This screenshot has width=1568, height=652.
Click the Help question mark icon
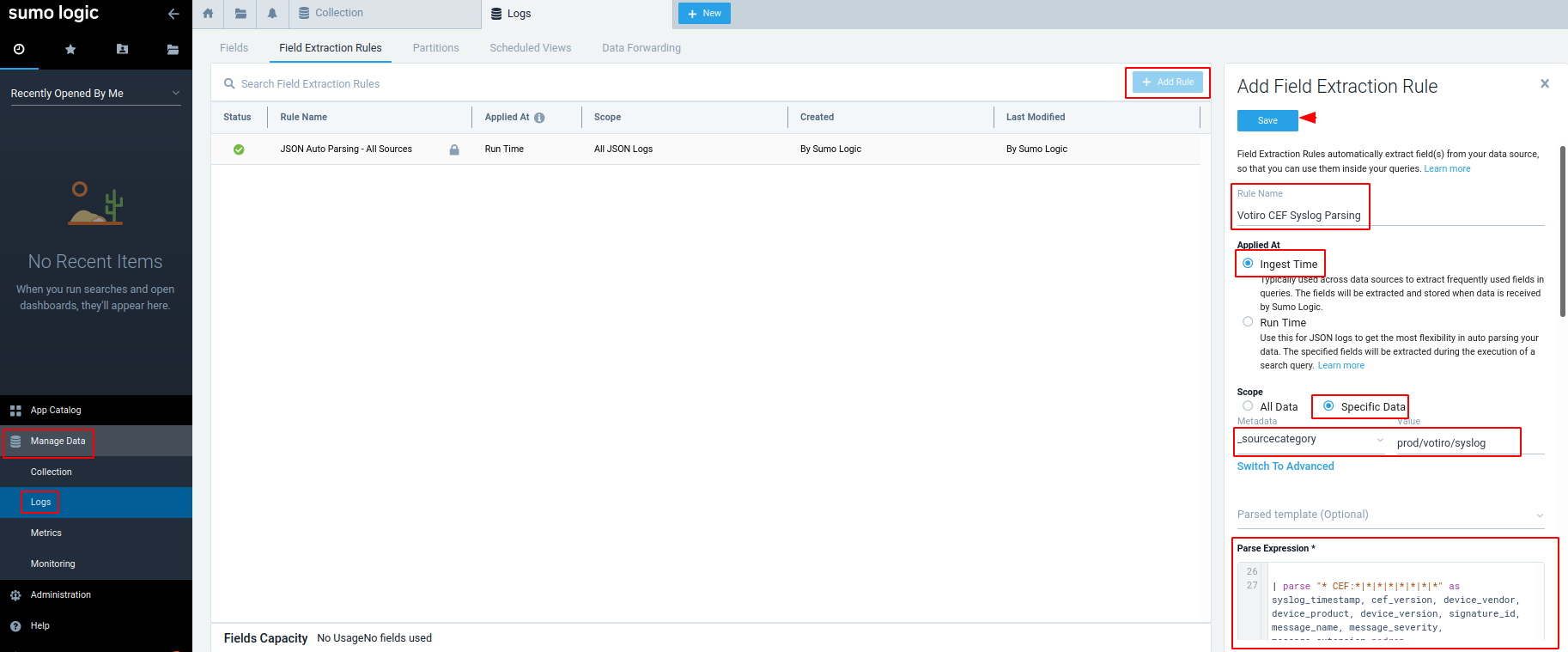coord(15,626)
